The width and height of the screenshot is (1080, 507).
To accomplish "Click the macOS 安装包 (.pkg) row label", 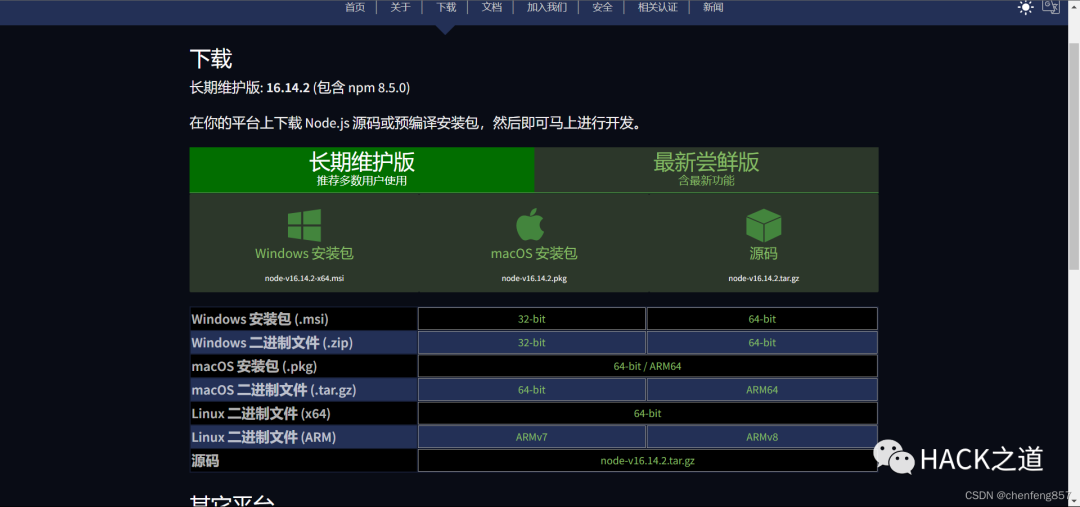I will pyautogui.click(x=254, y=366).
